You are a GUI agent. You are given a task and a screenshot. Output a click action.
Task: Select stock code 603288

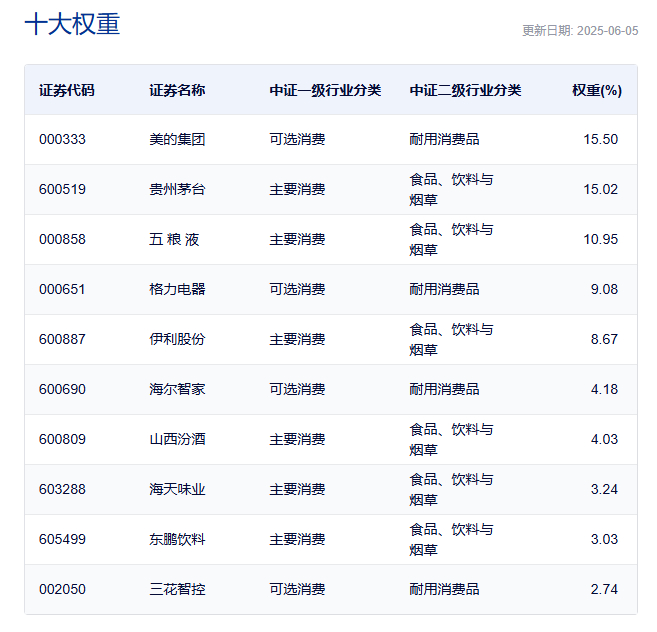pyautogui.click(x=62, y=489)
